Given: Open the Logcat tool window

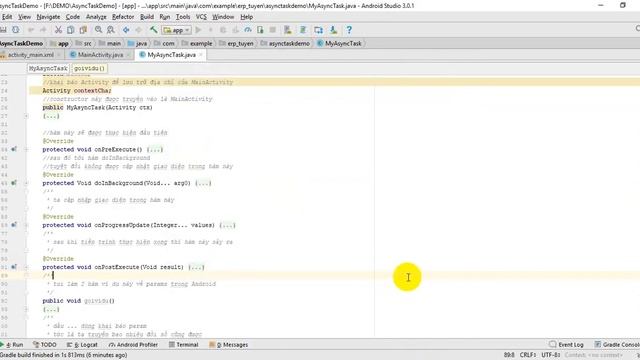Looking at the screenshot, I should point(82,344).
